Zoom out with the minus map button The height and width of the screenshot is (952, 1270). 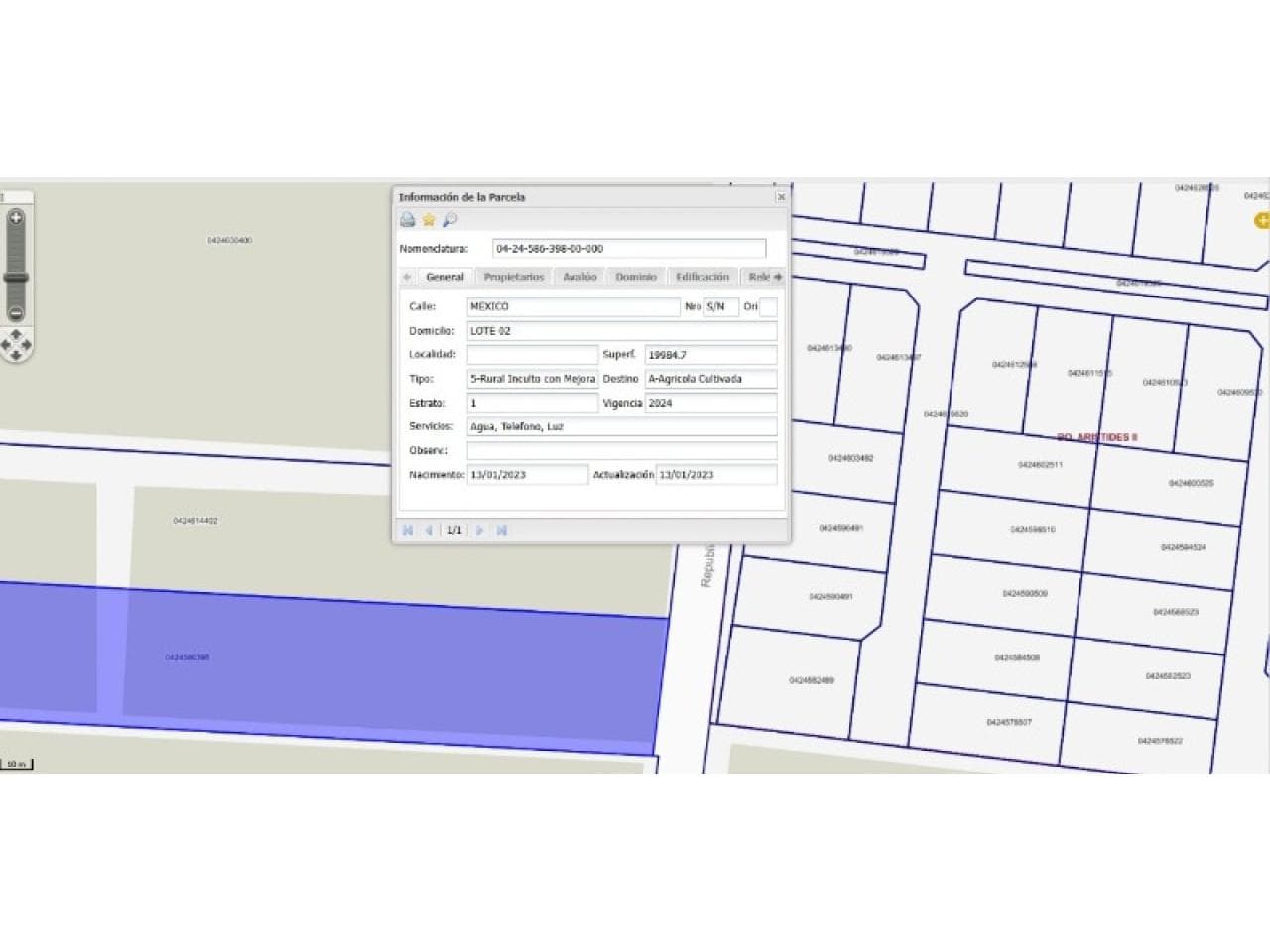[16, 313]
